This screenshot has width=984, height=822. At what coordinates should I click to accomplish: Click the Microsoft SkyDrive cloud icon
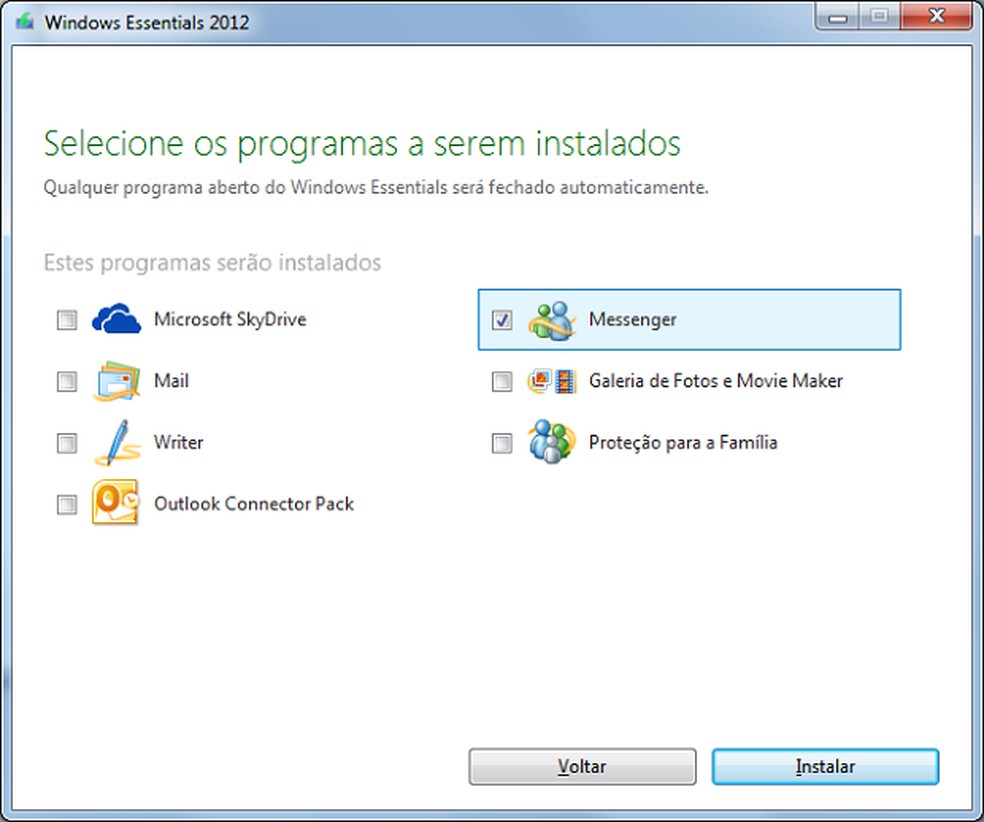click(x=117, y=320)
